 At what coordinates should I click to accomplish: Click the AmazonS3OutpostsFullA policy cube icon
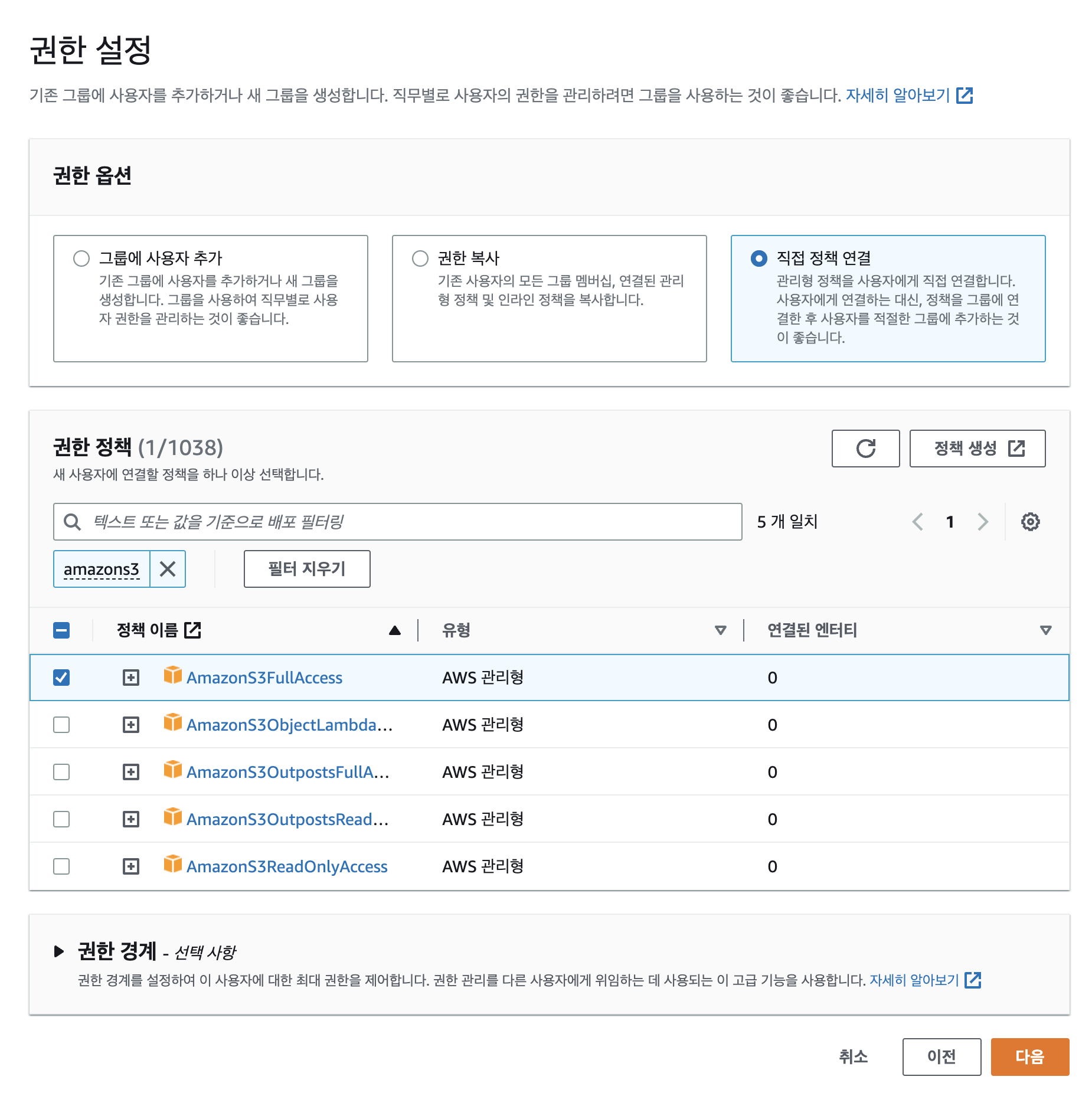[x=173, y=769]
